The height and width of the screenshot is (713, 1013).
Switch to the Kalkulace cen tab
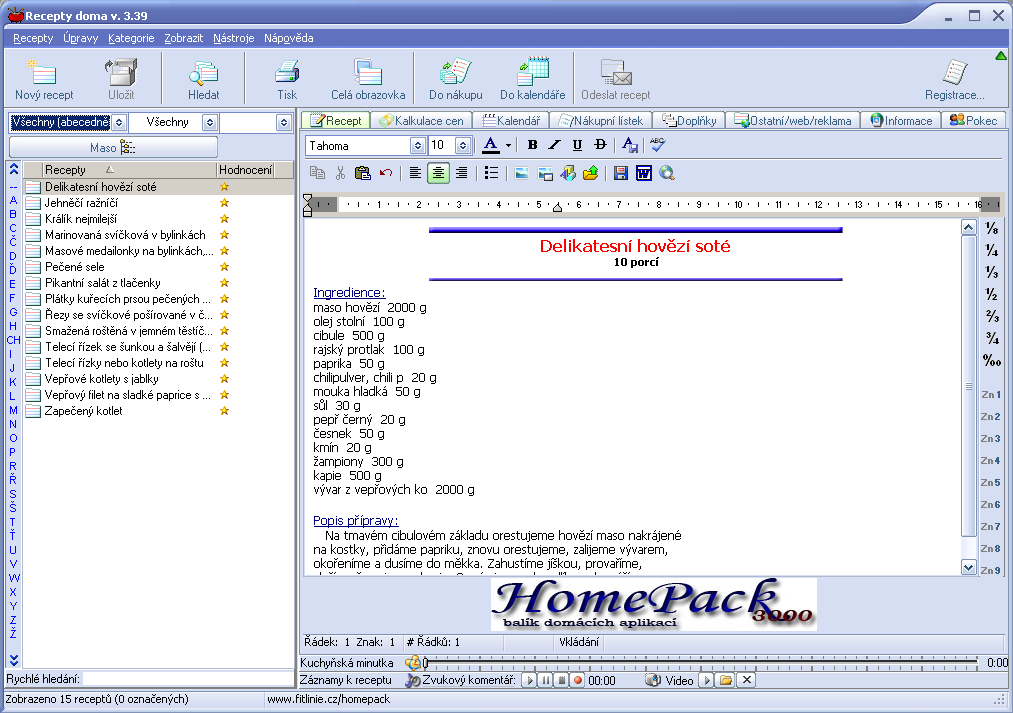[421, 121]
